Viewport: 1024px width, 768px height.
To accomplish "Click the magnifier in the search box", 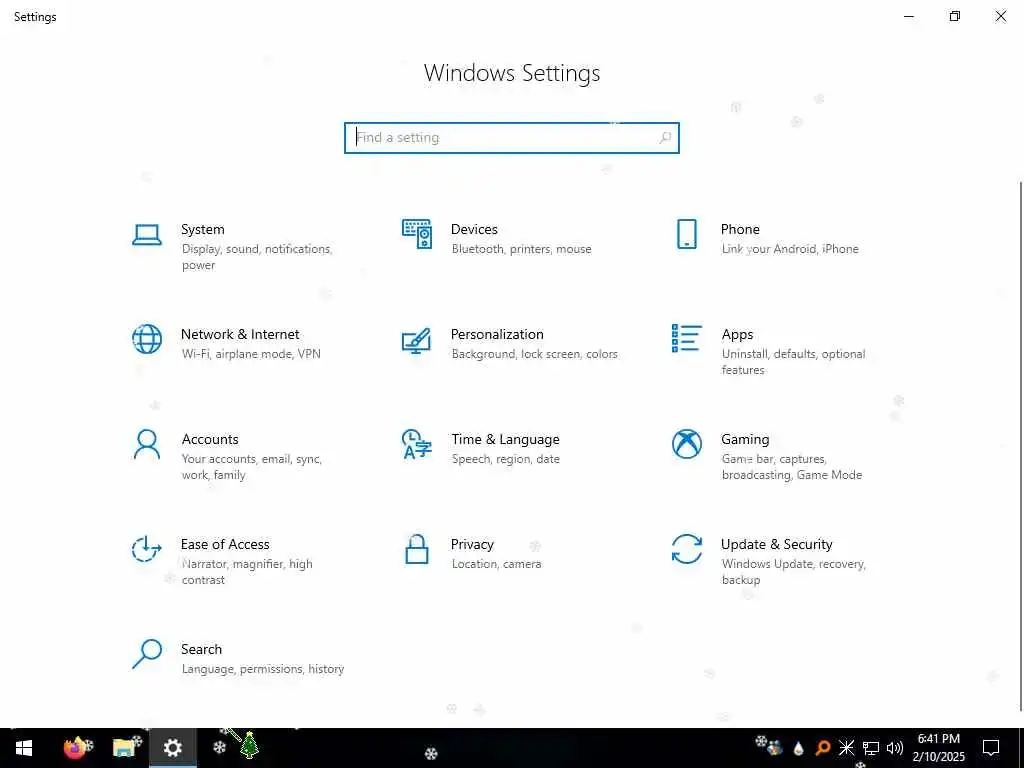I will [x=665, y=138].
